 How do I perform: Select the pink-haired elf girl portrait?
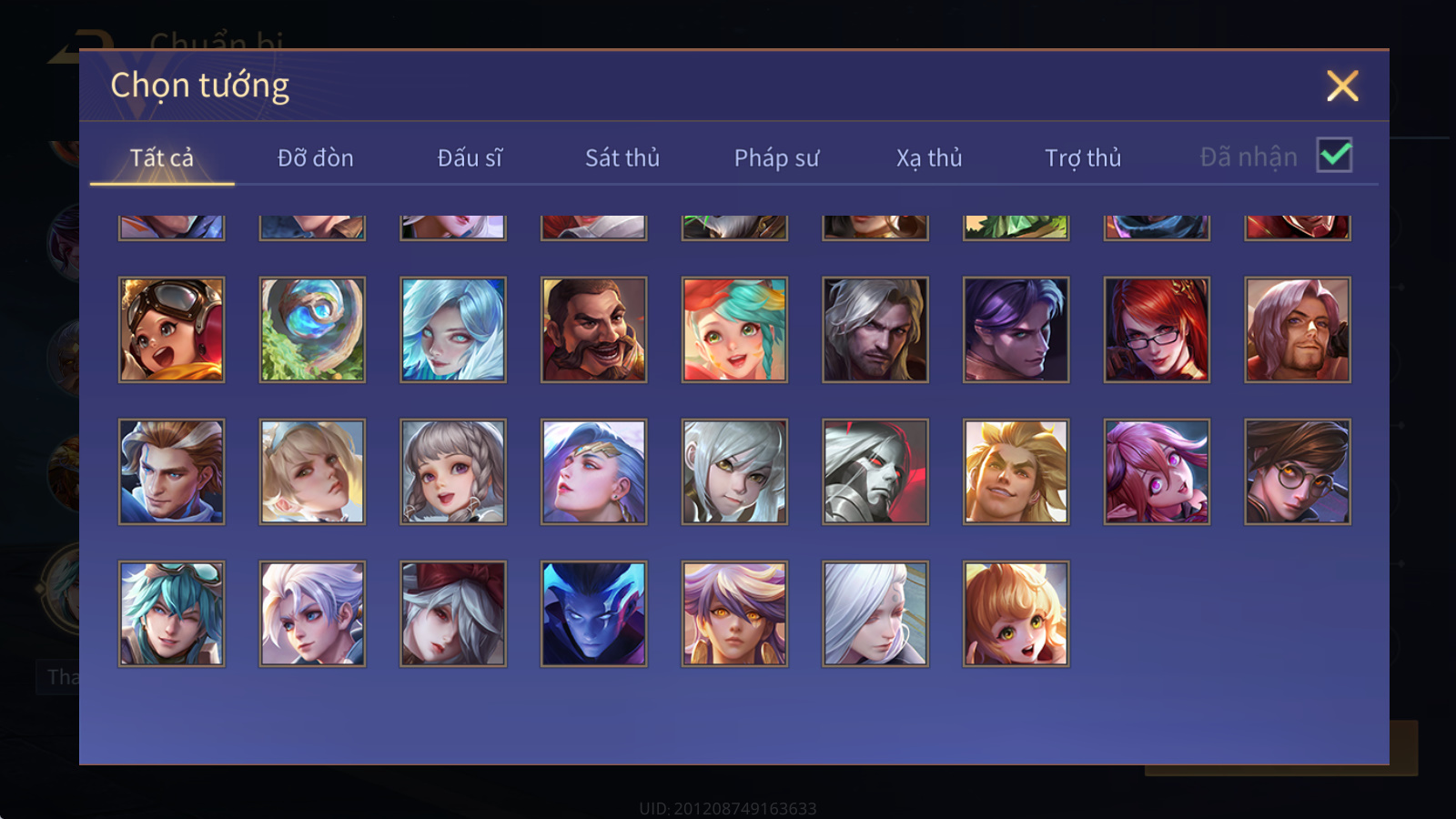pyautogui.click(x=1157, y=471)
